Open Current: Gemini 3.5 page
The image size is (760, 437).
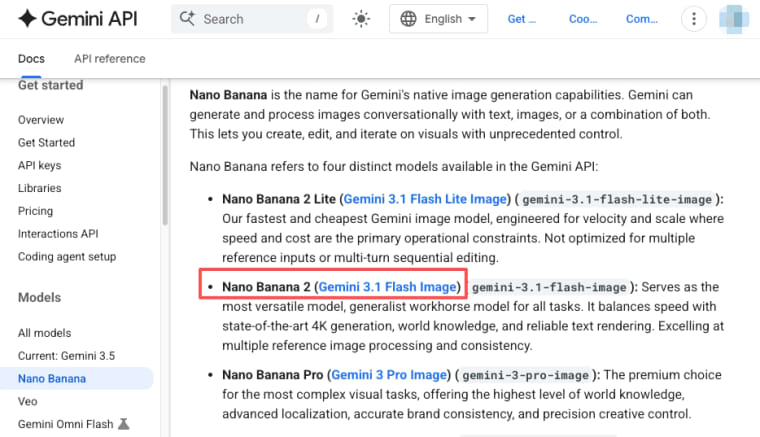(x=66, y=356)
